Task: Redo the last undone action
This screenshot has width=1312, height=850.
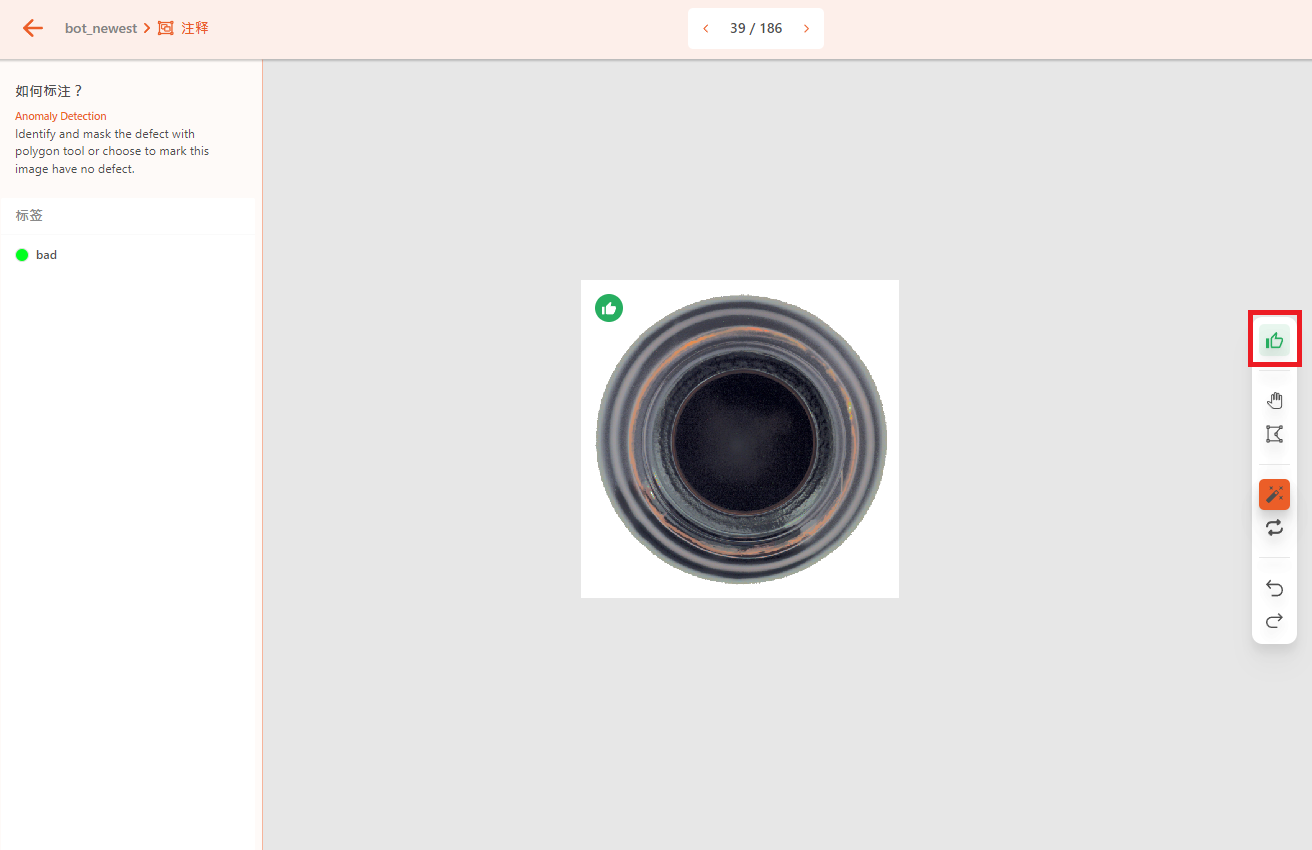Action: (x=1274, y=621)
